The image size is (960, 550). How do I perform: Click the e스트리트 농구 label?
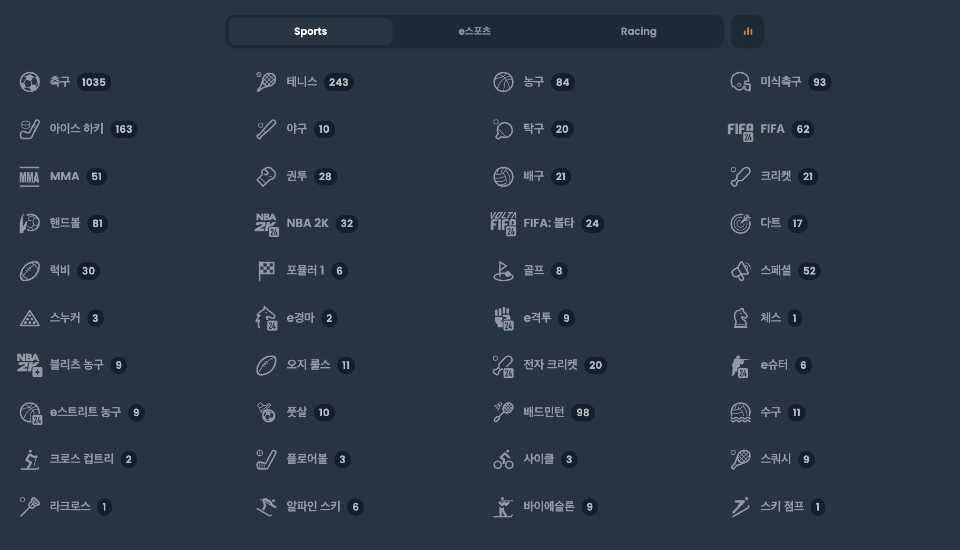click(x=85, y=412)
